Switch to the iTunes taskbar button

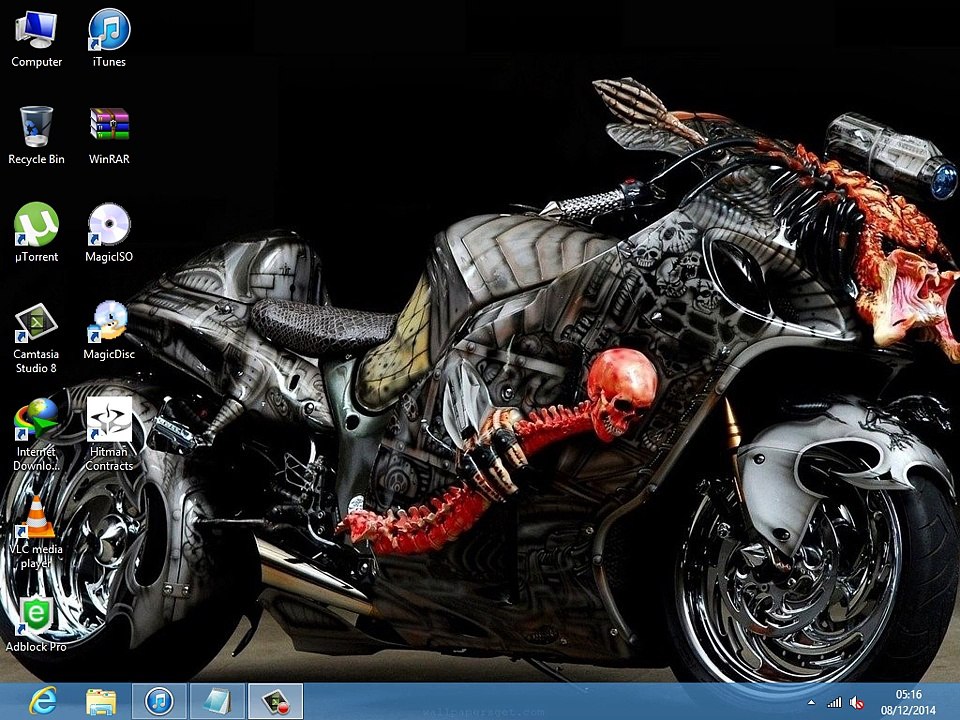159,702
